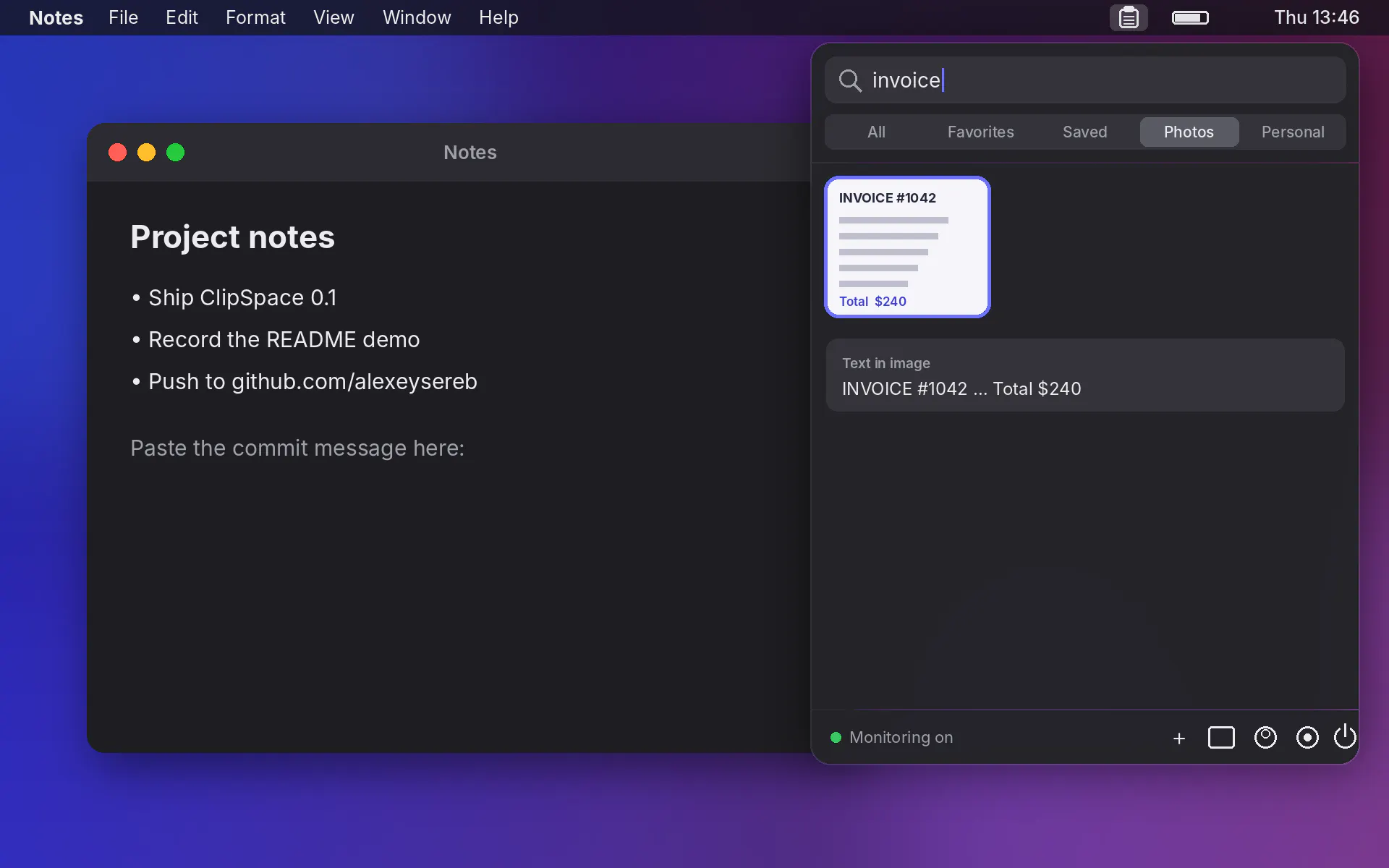Open the View menu
The width and height of the screenshot is (1389, 868).
334,17
